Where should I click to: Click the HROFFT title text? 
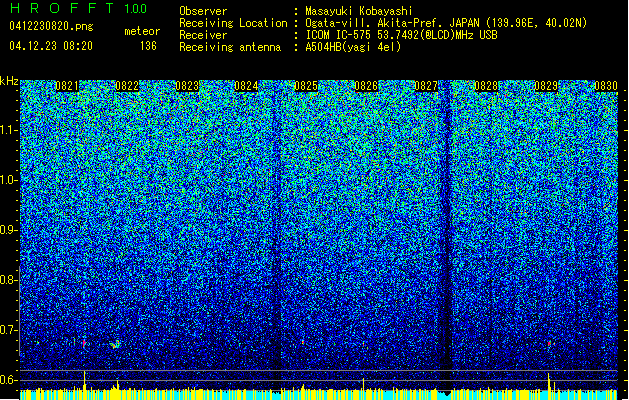pos(62,8)
